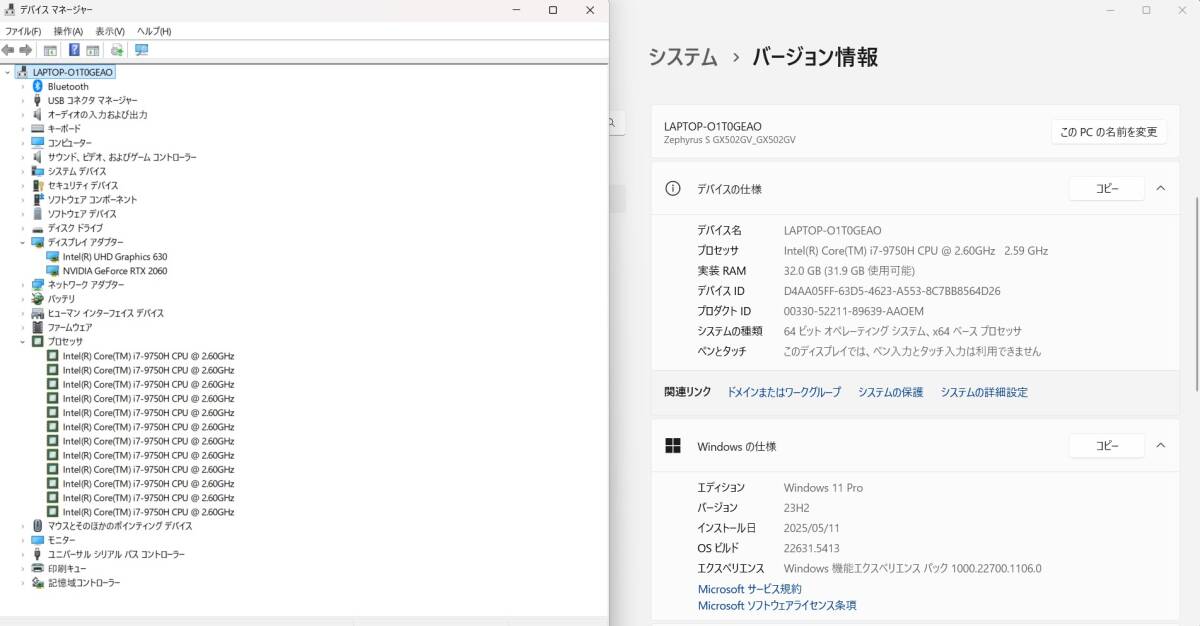Open システムの保護 link

click(890, 392)
